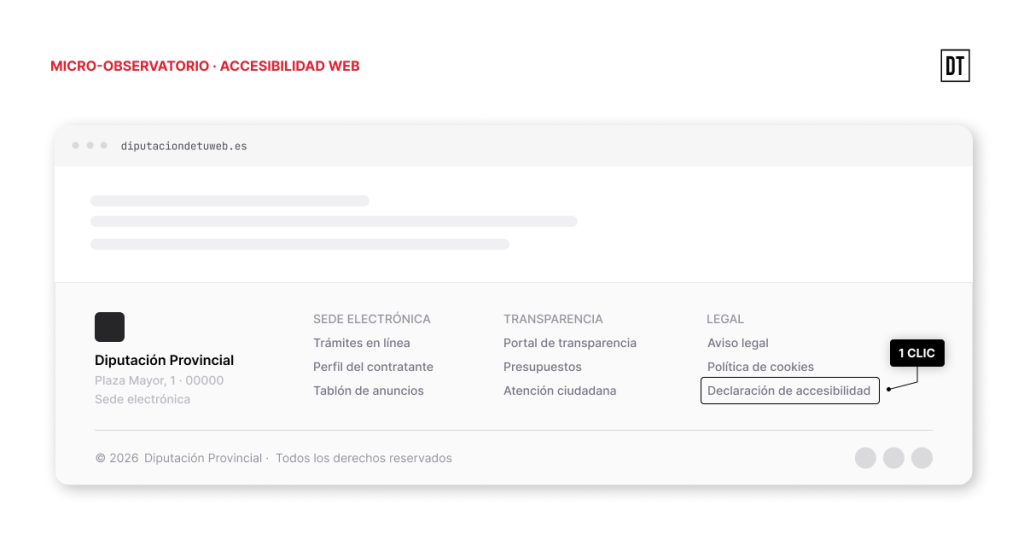The image size is (1024, 556).
Task: Click the DT logo icon
Action: (x=955, y=65)
